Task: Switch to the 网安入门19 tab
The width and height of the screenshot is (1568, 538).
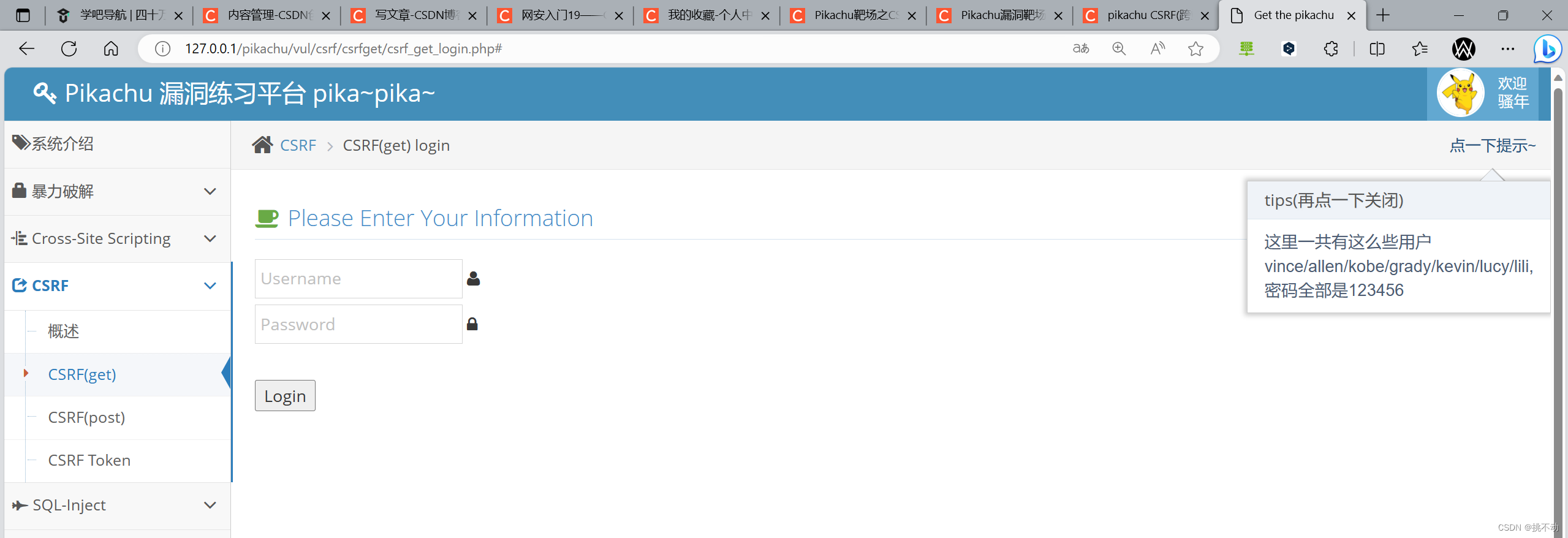Action: (560, 15)
